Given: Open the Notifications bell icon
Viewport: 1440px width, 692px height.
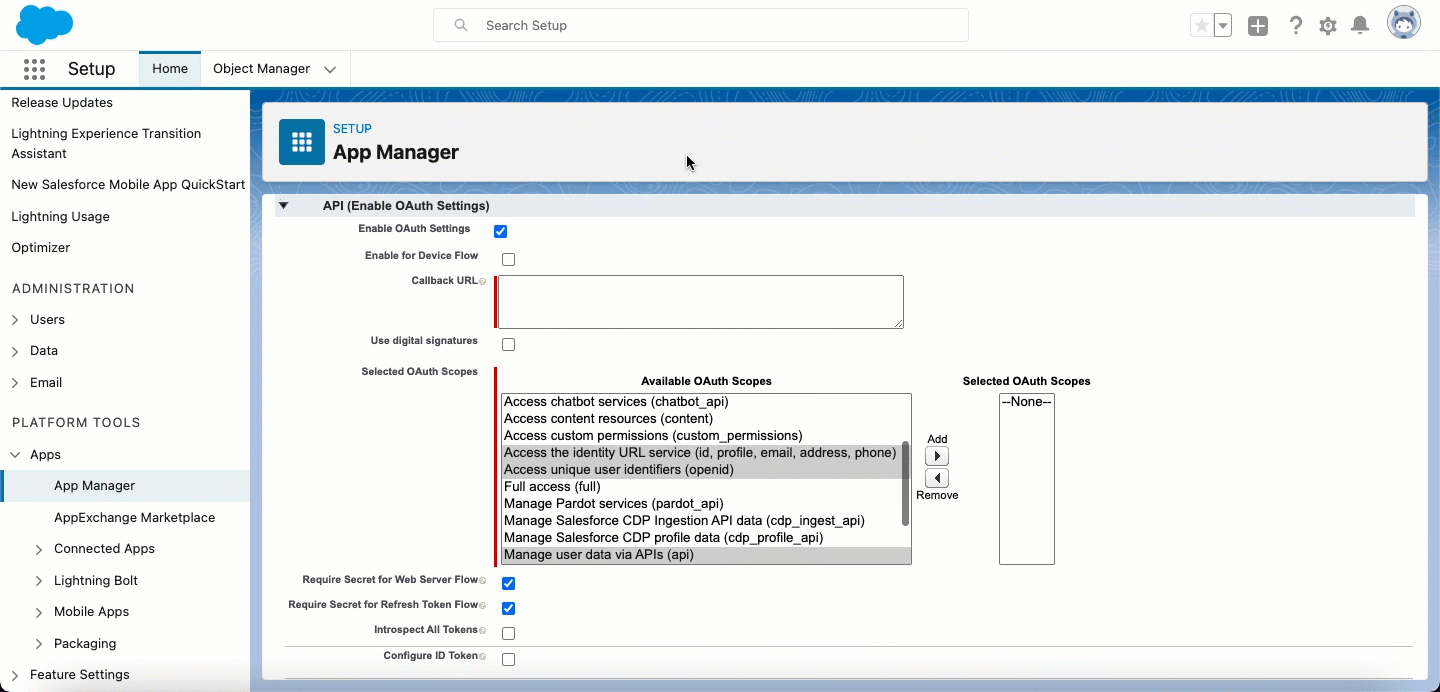Looking at the screenshot, I should point(1360,26).
